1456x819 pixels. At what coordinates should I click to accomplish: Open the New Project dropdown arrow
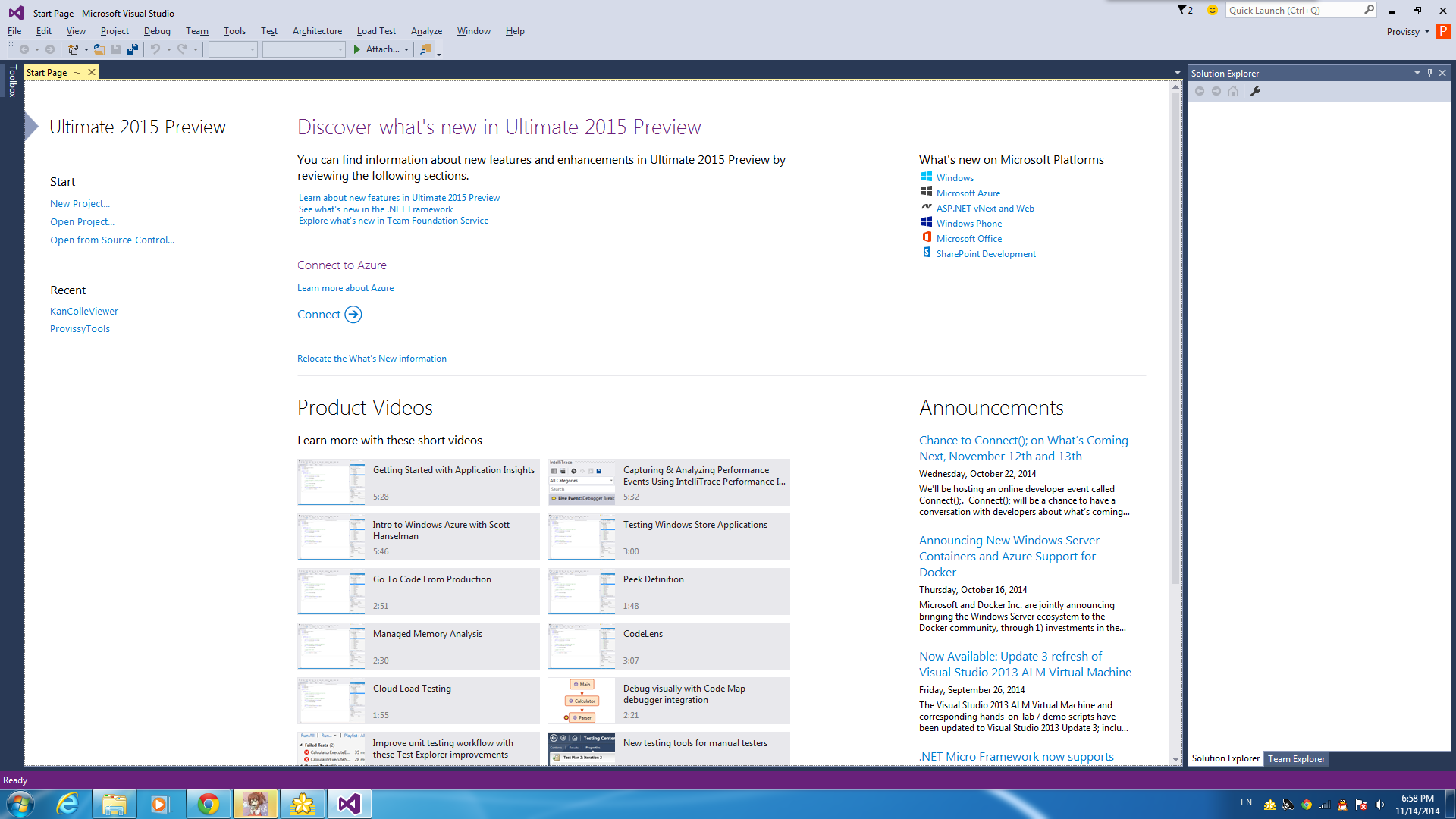pyautogui.click(x=86, y=49)
